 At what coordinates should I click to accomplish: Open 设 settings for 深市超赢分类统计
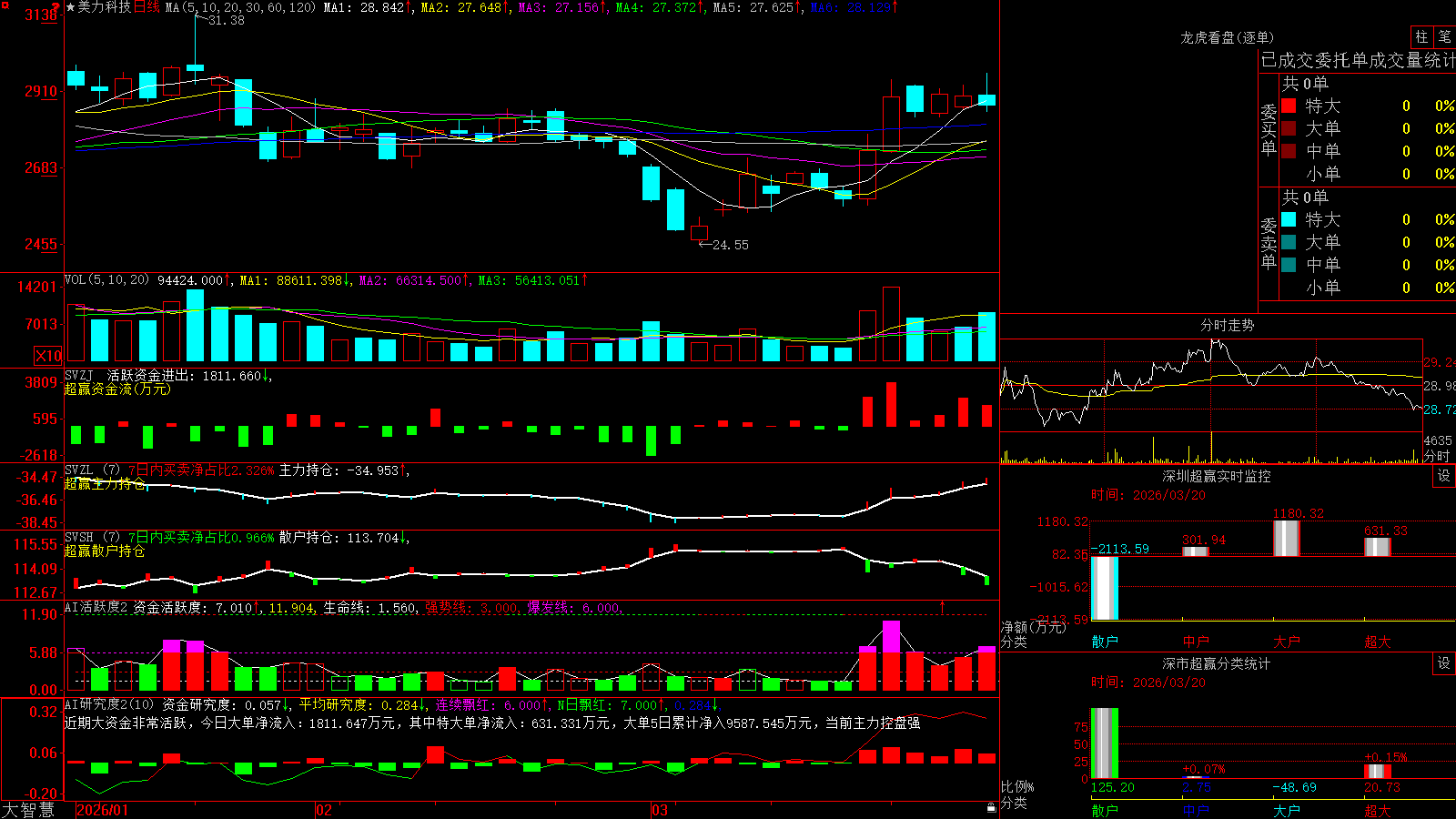click(x=1444, y=663)
